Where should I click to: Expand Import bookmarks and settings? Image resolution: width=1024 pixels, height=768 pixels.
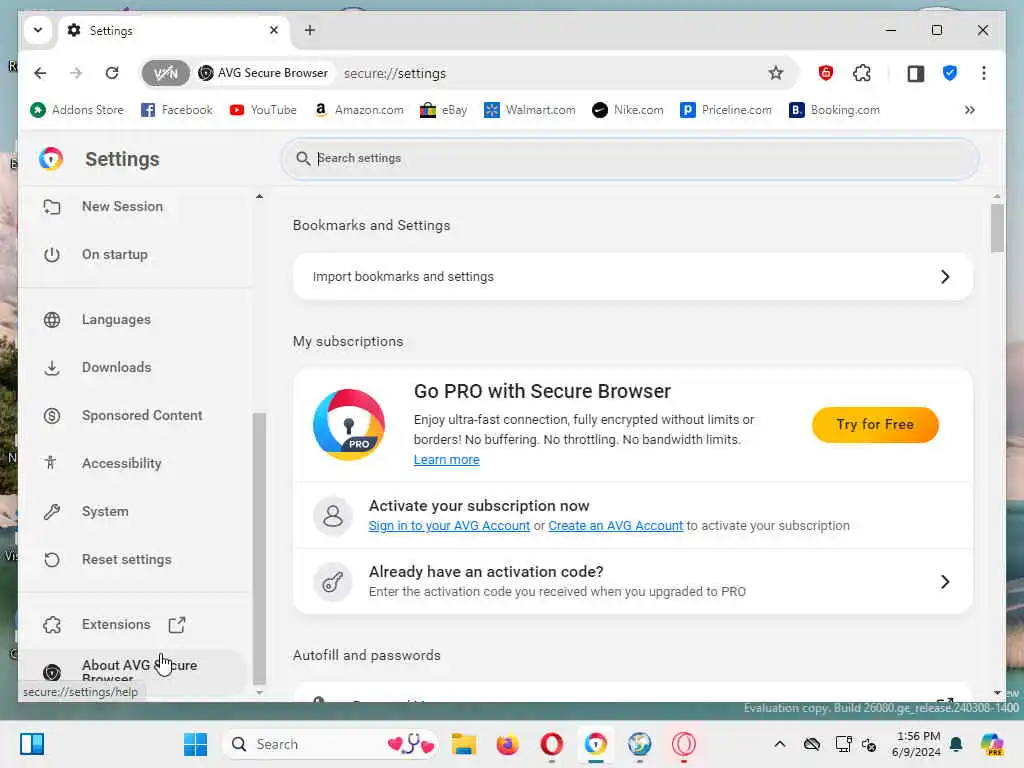[633, 277]
